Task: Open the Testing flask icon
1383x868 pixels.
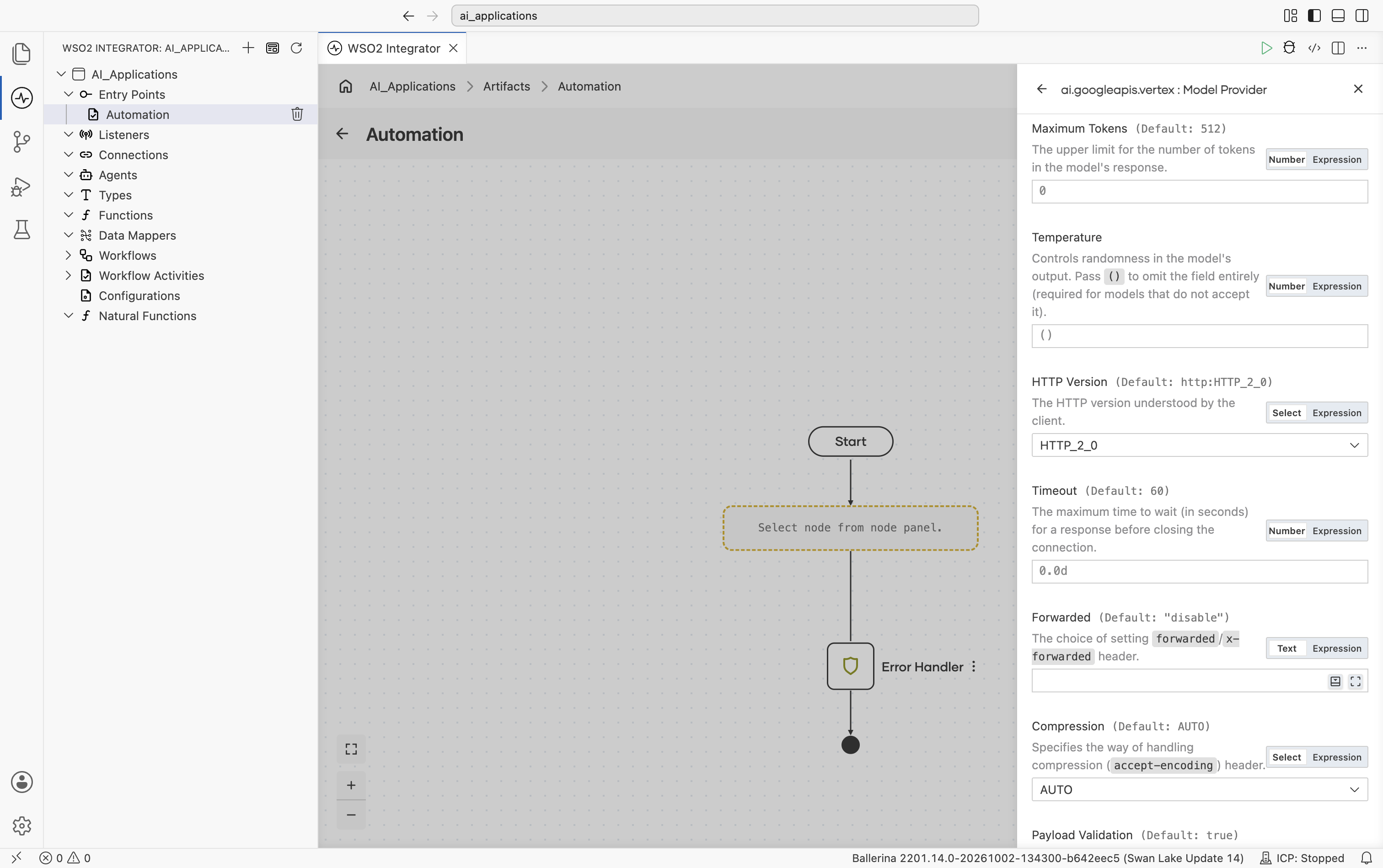Action: (22, 230)
